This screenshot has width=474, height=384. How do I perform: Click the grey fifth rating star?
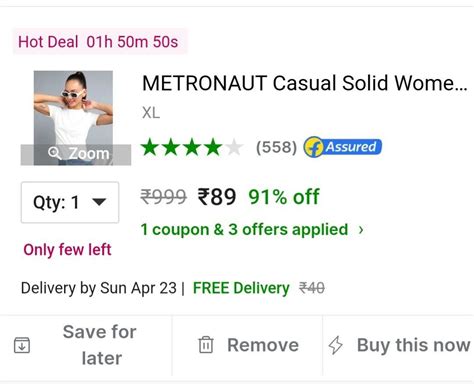[234, 147]
